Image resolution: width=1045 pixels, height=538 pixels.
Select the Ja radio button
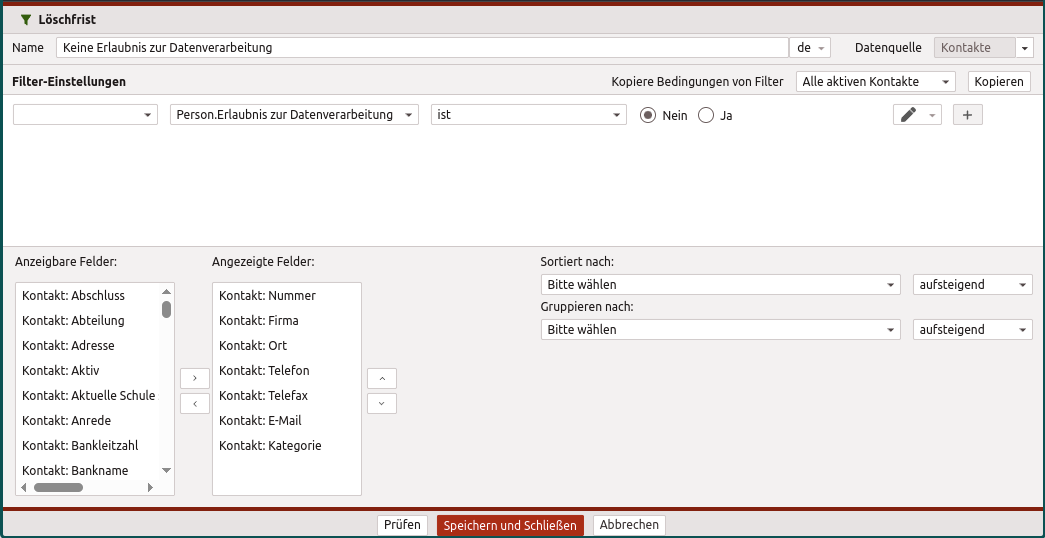706,115
